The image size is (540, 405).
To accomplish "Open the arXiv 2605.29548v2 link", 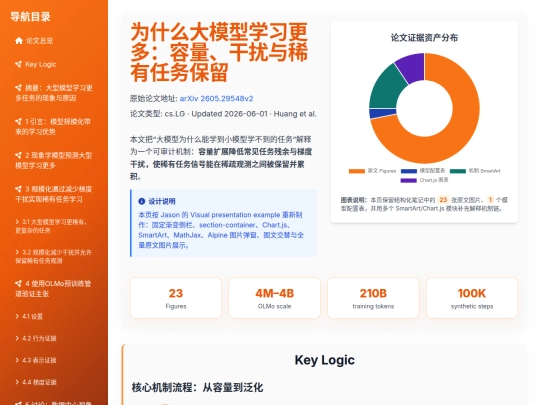I will pyautogui.click(x=216, y=98).
